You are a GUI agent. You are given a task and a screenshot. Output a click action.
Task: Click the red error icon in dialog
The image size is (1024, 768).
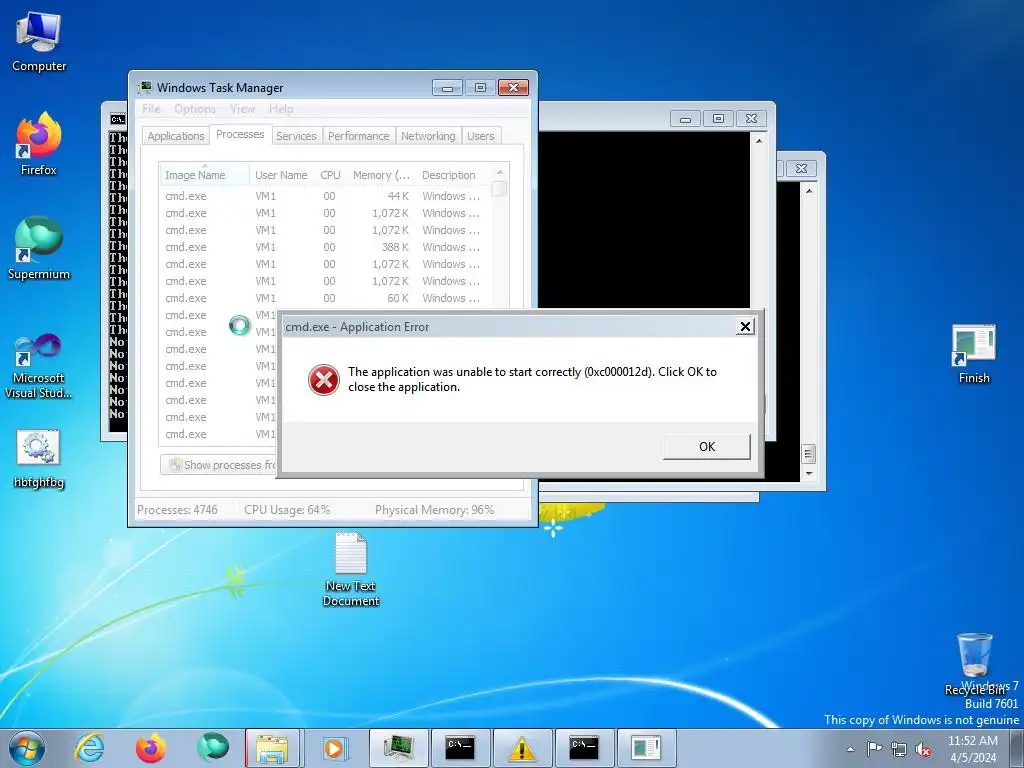pyautogui.click(x=323, y=380)
